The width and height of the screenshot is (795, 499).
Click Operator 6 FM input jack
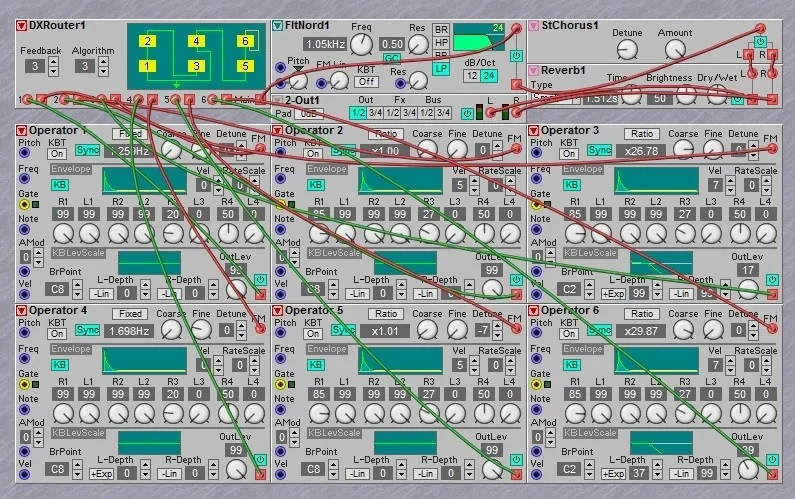click(x=772, y=329)
